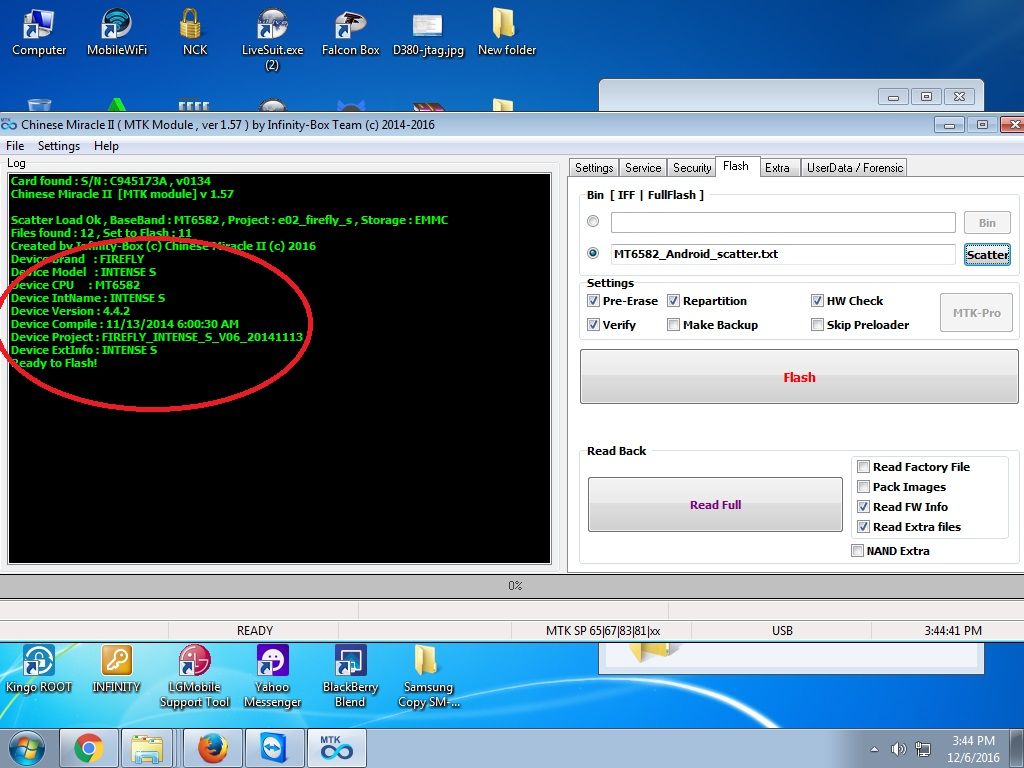Enable the Make Backup checkbox

pyautogui.click(x=674, y=325)
